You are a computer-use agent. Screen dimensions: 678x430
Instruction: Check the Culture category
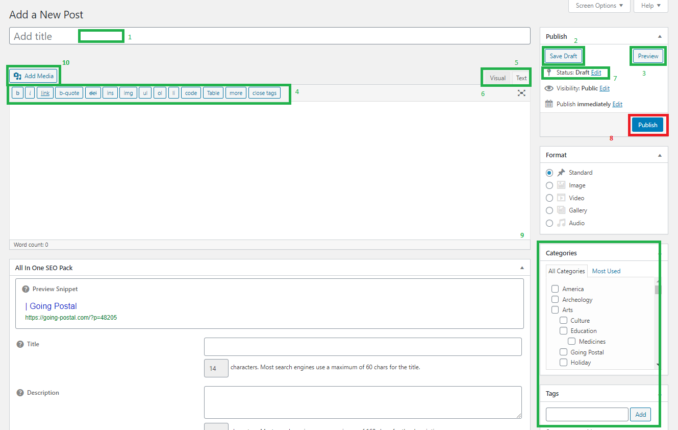click(x=563, y=320)
